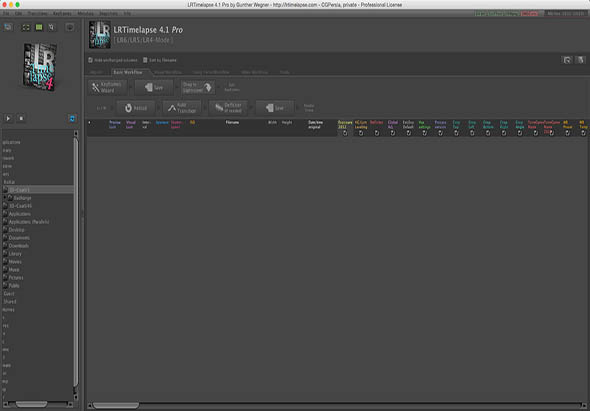Click the monitor icon above the preview
The image size is (590, 411).
pos(70,27)
